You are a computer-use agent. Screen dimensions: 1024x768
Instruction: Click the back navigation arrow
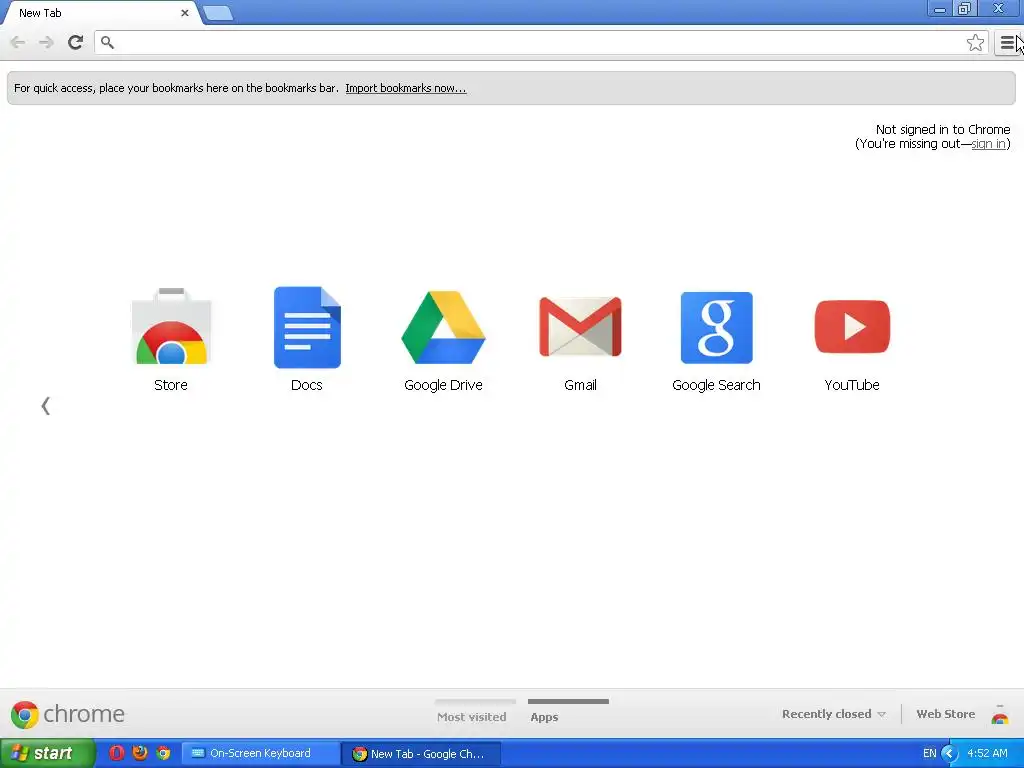(x=18, y=42)
